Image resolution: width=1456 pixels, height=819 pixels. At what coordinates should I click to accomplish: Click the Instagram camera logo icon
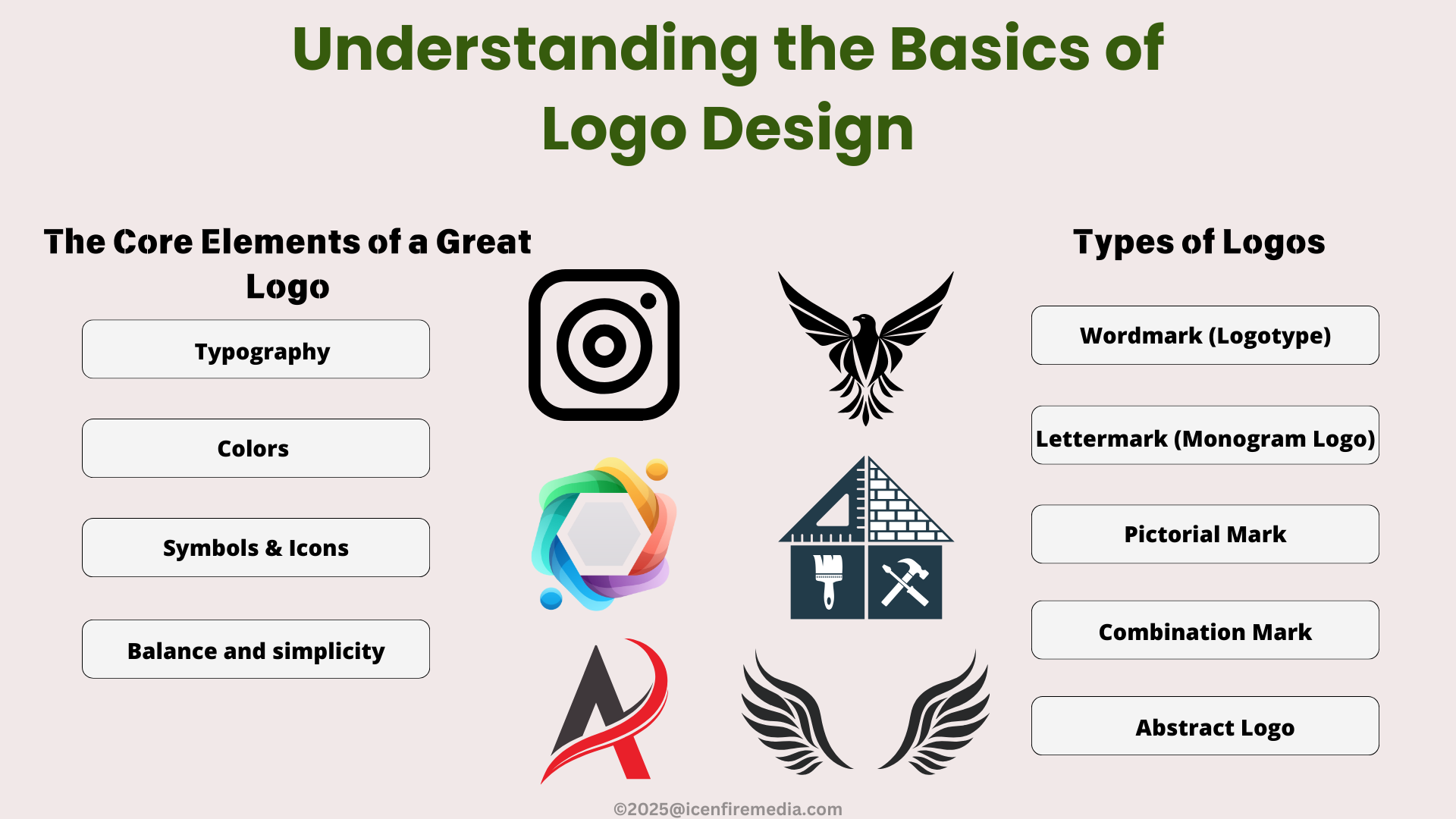pyautogui.click(x=604, y=345)
